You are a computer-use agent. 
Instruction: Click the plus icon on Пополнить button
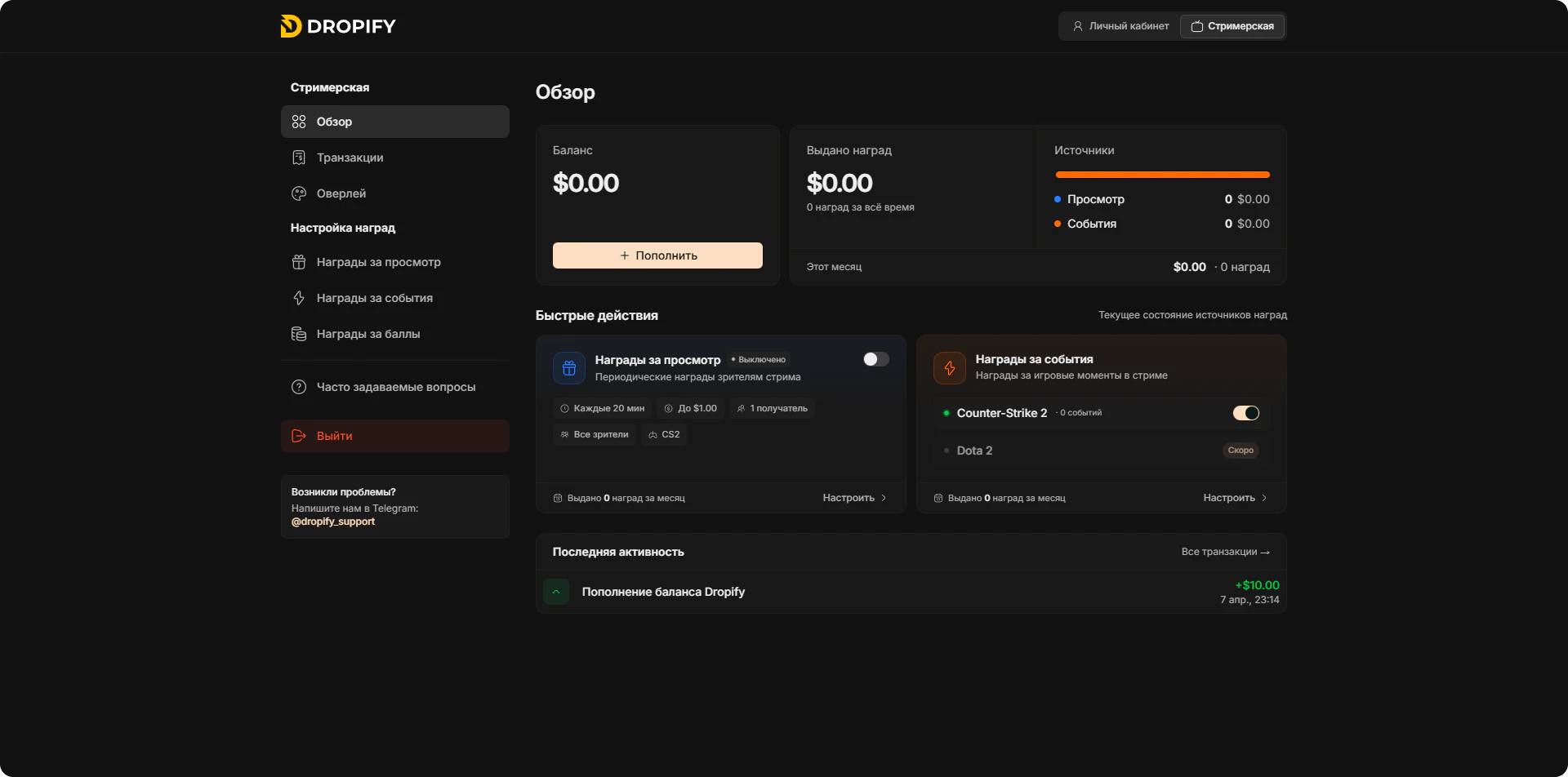[625, 255]
